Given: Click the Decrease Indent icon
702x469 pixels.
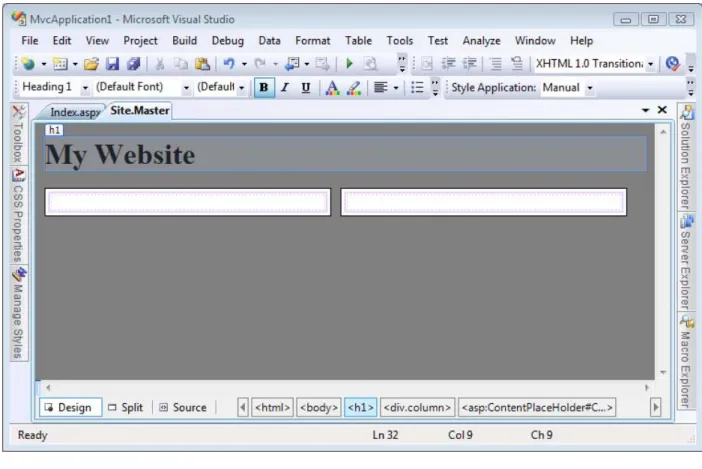Looking at the screenshot, I should pos(448,64).
